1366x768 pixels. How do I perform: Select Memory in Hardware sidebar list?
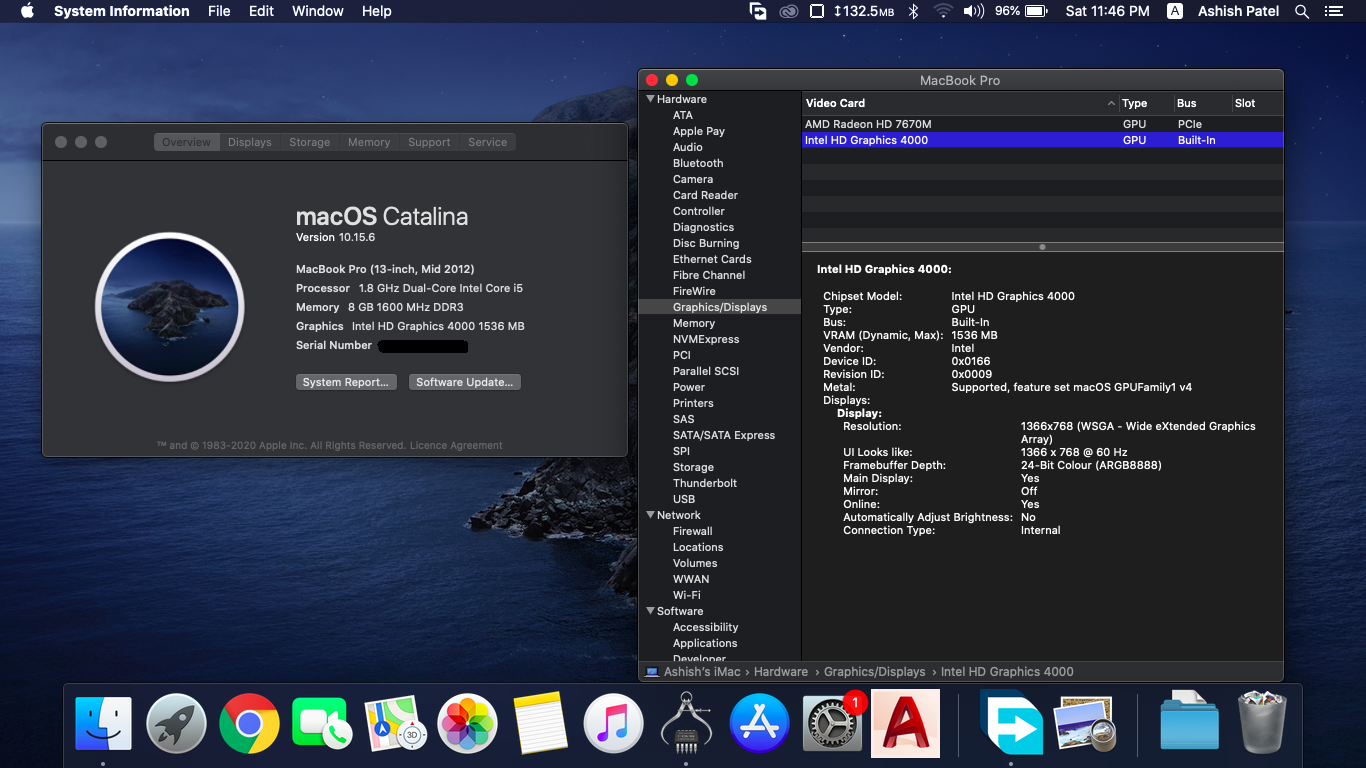coord(694,323)
